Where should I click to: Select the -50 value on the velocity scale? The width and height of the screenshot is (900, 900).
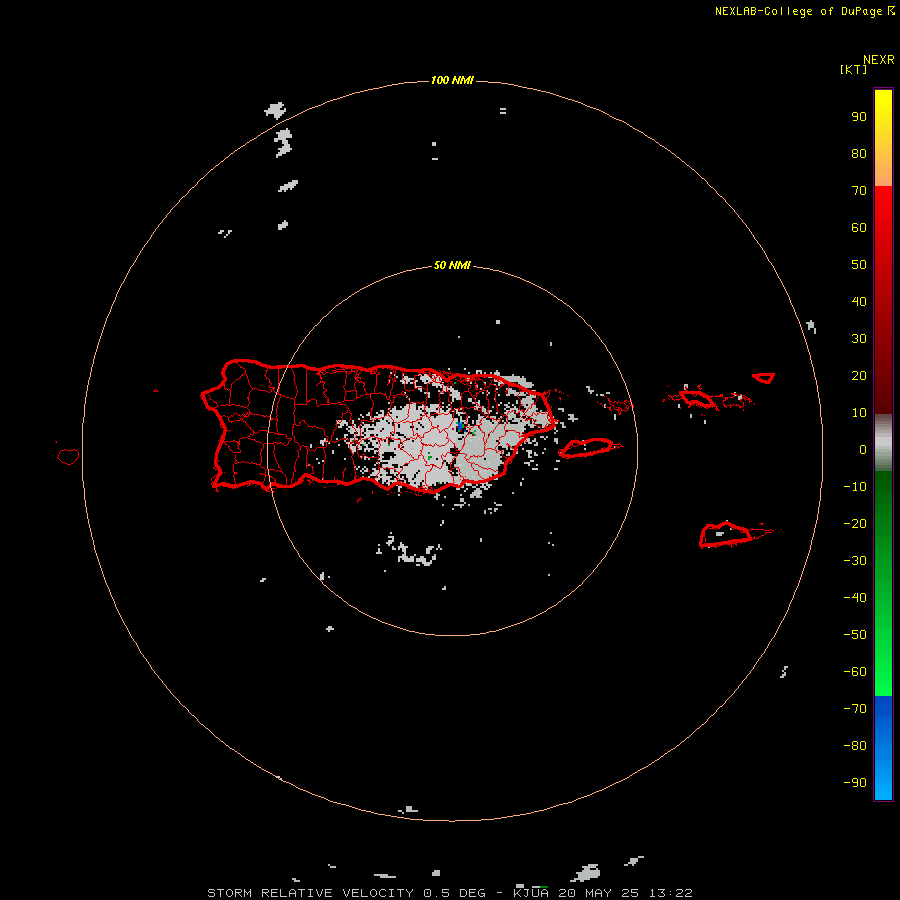click(x=855, y=635)
